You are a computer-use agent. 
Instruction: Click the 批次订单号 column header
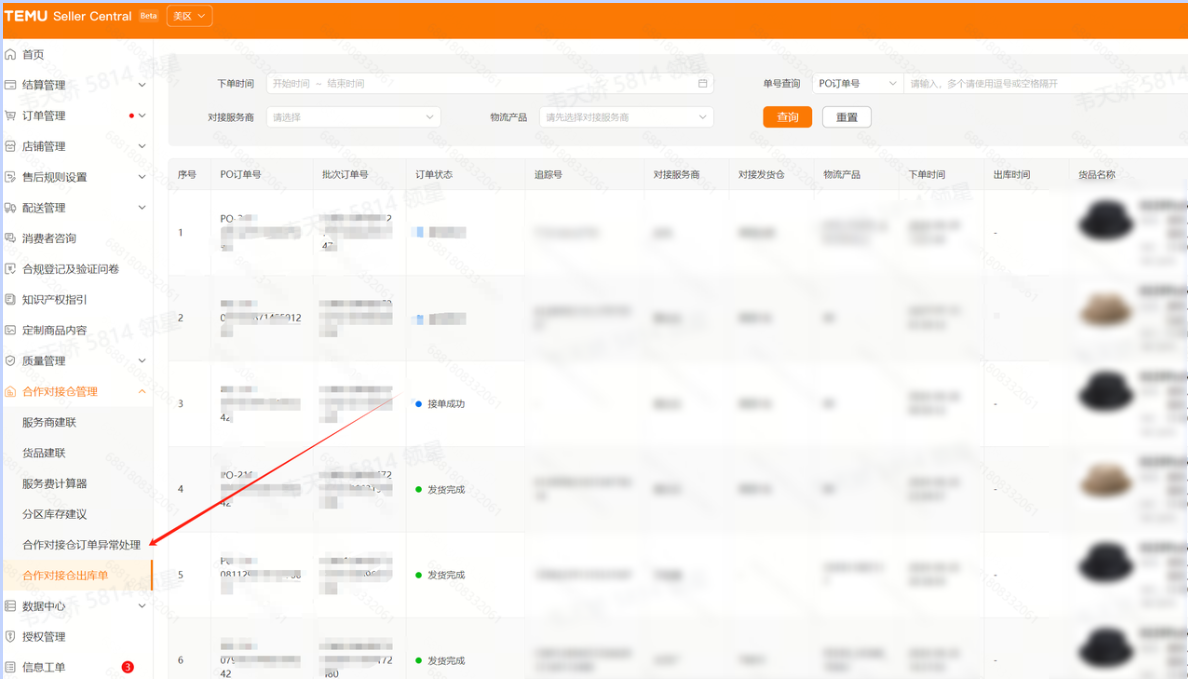(345, 174)
